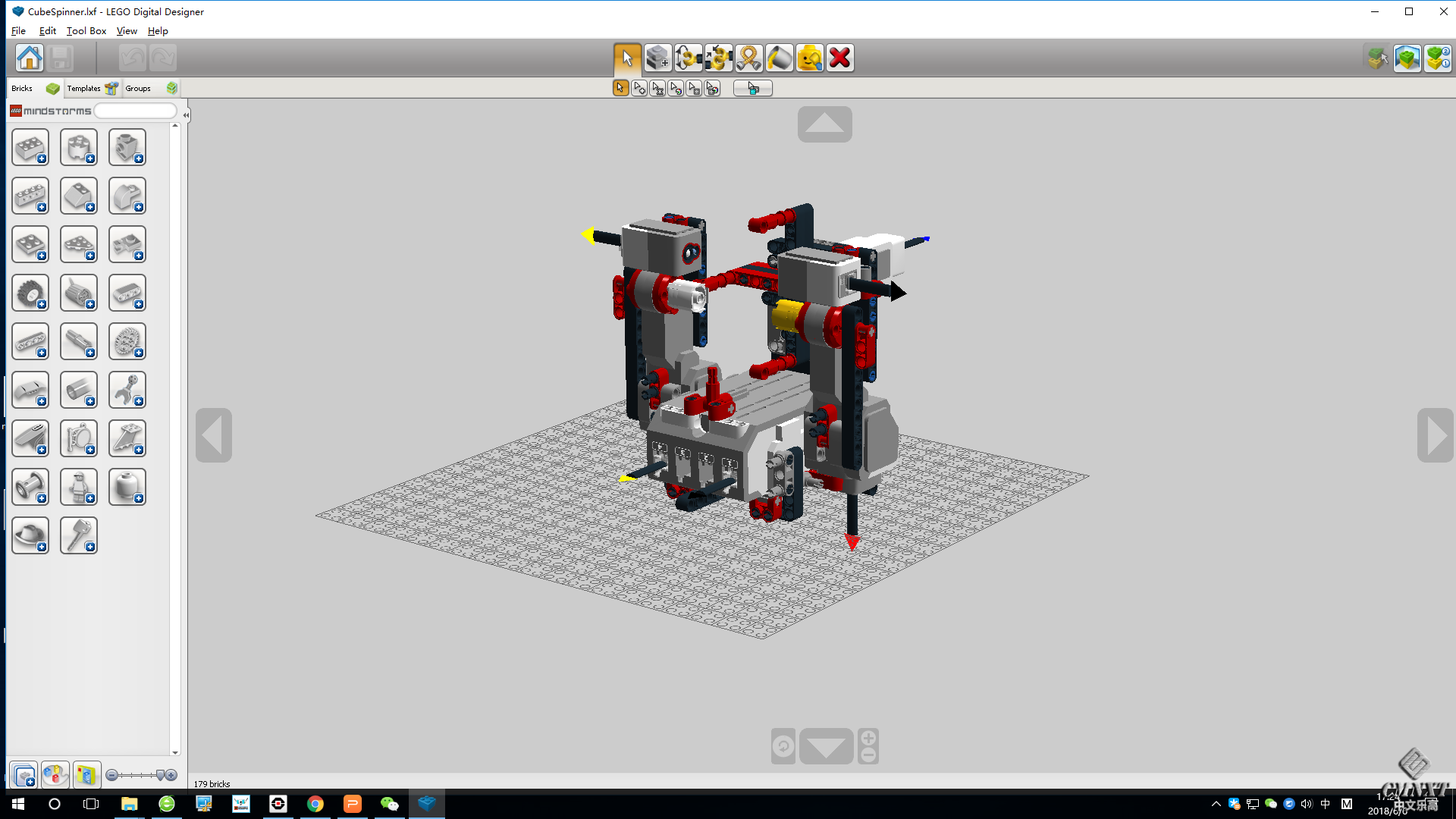The image size is (1456, 819).
Task: Toggle filter bricks by boxes
Action: 86,775
